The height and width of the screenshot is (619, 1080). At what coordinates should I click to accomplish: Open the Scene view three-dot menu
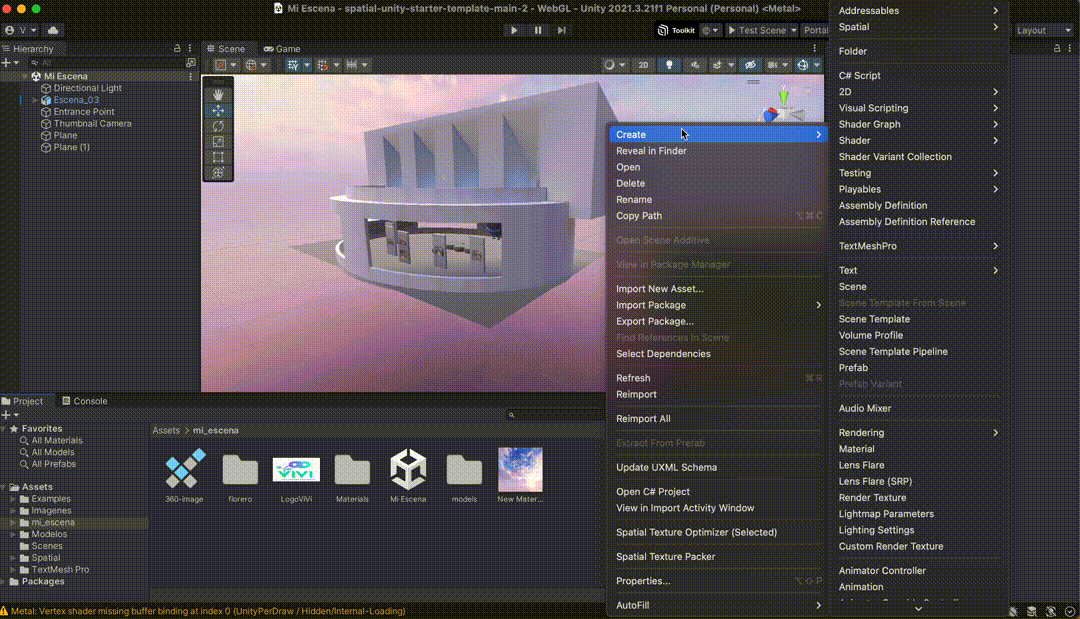click(814, 49)
